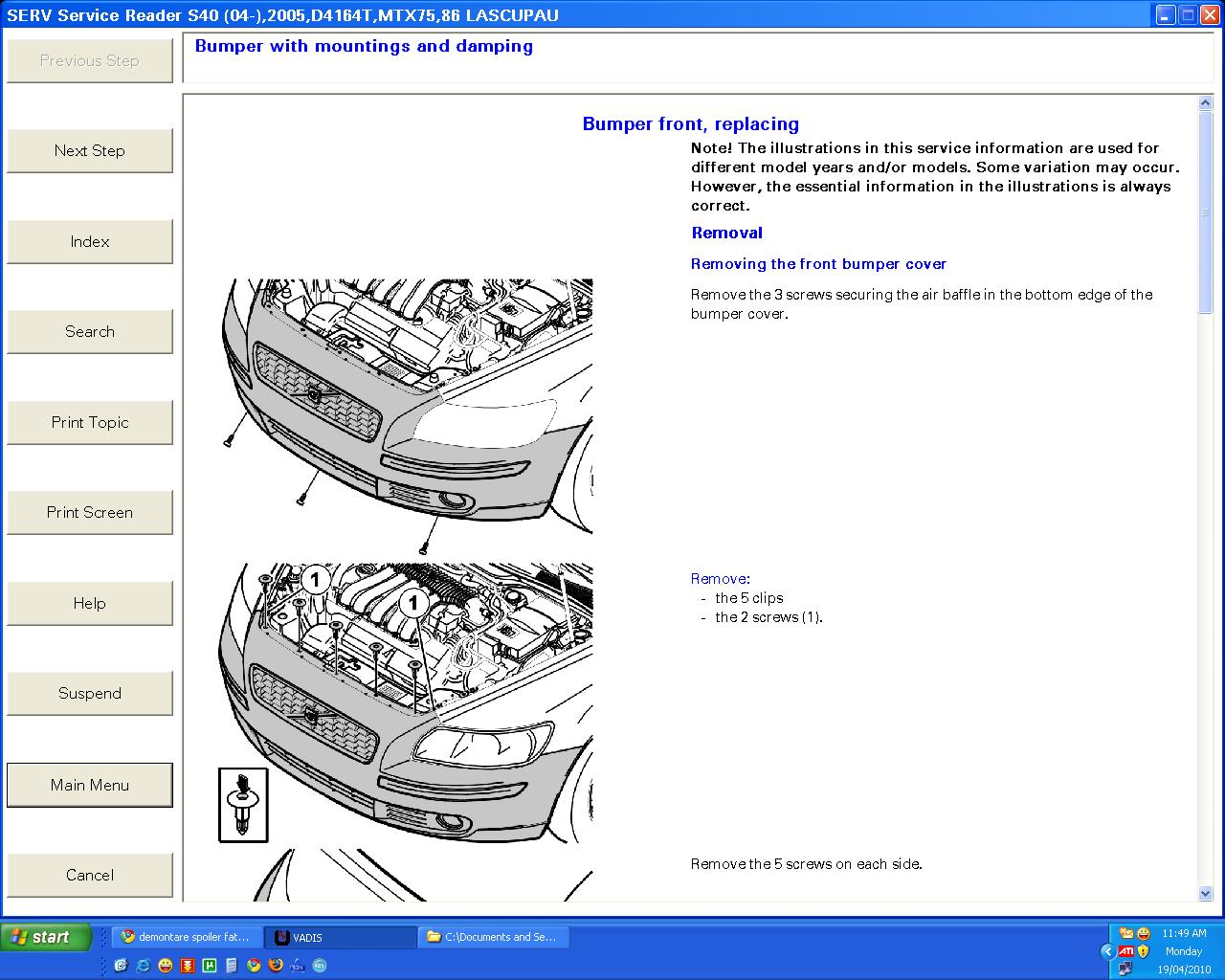Click the Cancel button

90,875
